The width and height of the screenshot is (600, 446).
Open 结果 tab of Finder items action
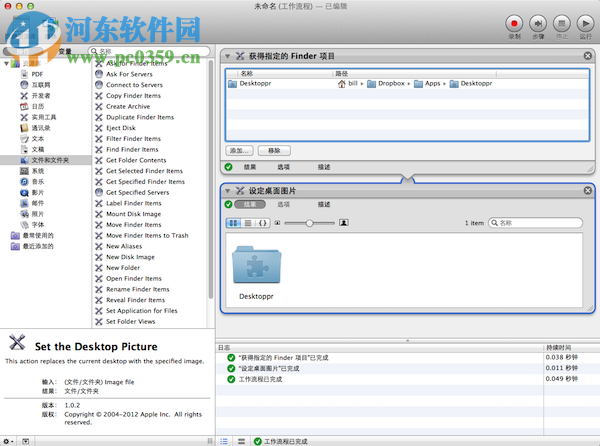pos(250,167)
